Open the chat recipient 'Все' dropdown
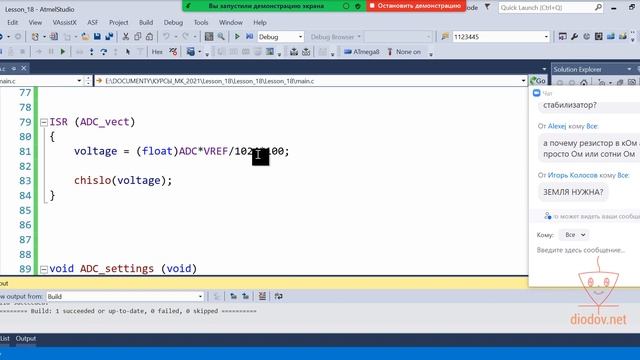The image size is (640, 360). [x=574, y=235]
